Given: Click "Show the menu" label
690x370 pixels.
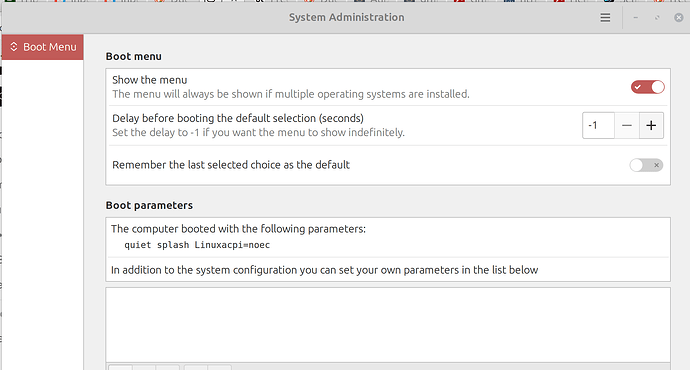Looking at the screenshot, I should pyautogui.click(x=150, y=80).
